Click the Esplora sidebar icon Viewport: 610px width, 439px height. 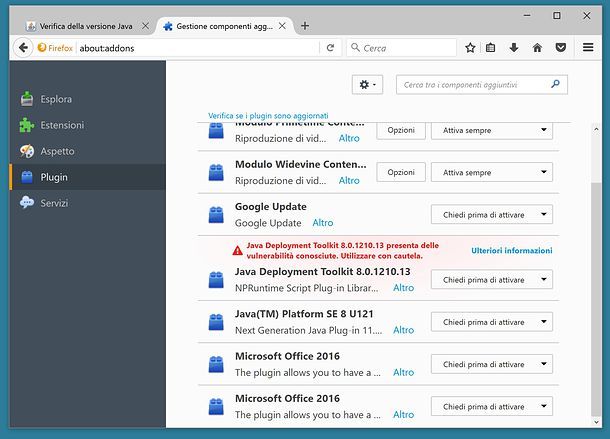point(27,99)
